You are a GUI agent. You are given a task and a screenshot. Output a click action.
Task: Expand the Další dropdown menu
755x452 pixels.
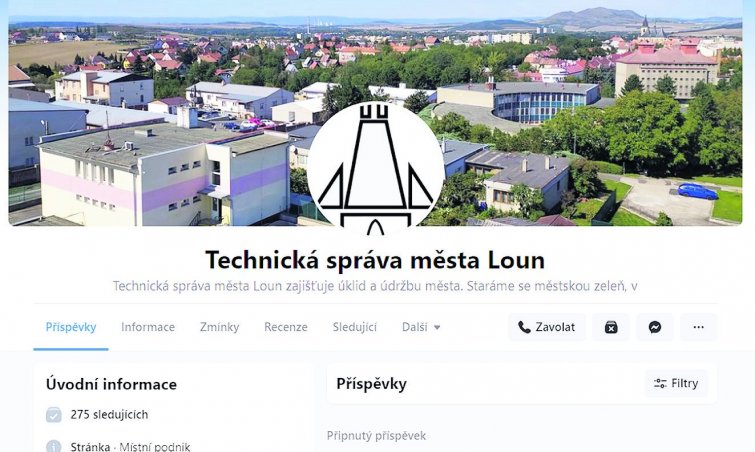pos(421,327)
